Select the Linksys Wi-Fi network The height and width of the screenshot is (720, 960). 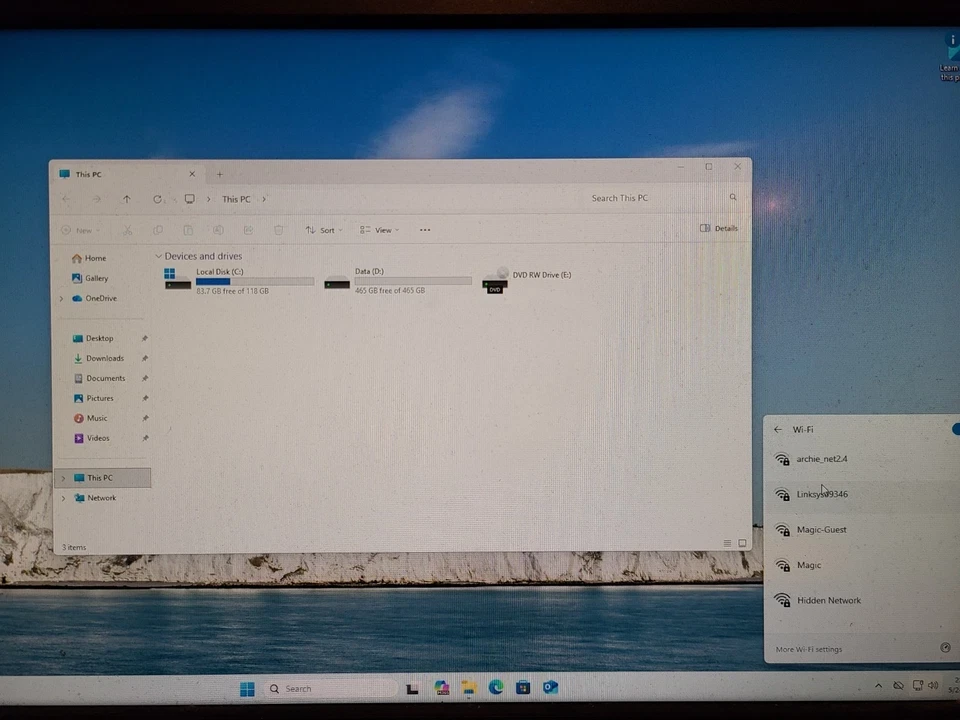tap(862, 495)
